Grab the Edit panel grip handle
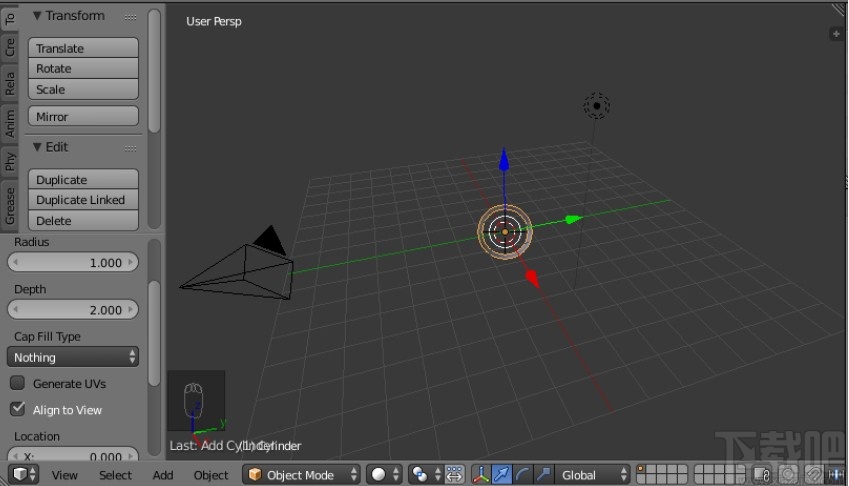 tap(130, 148)
